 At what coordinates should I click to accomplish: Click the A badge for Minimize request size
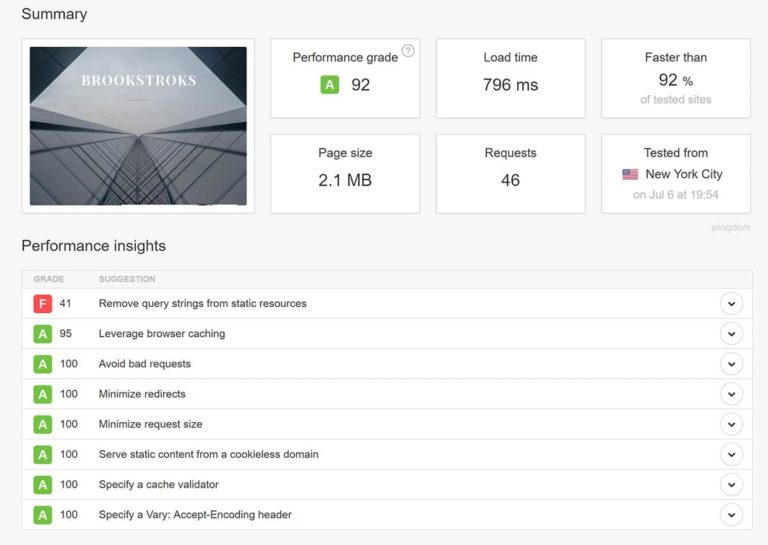pos(43,424)
